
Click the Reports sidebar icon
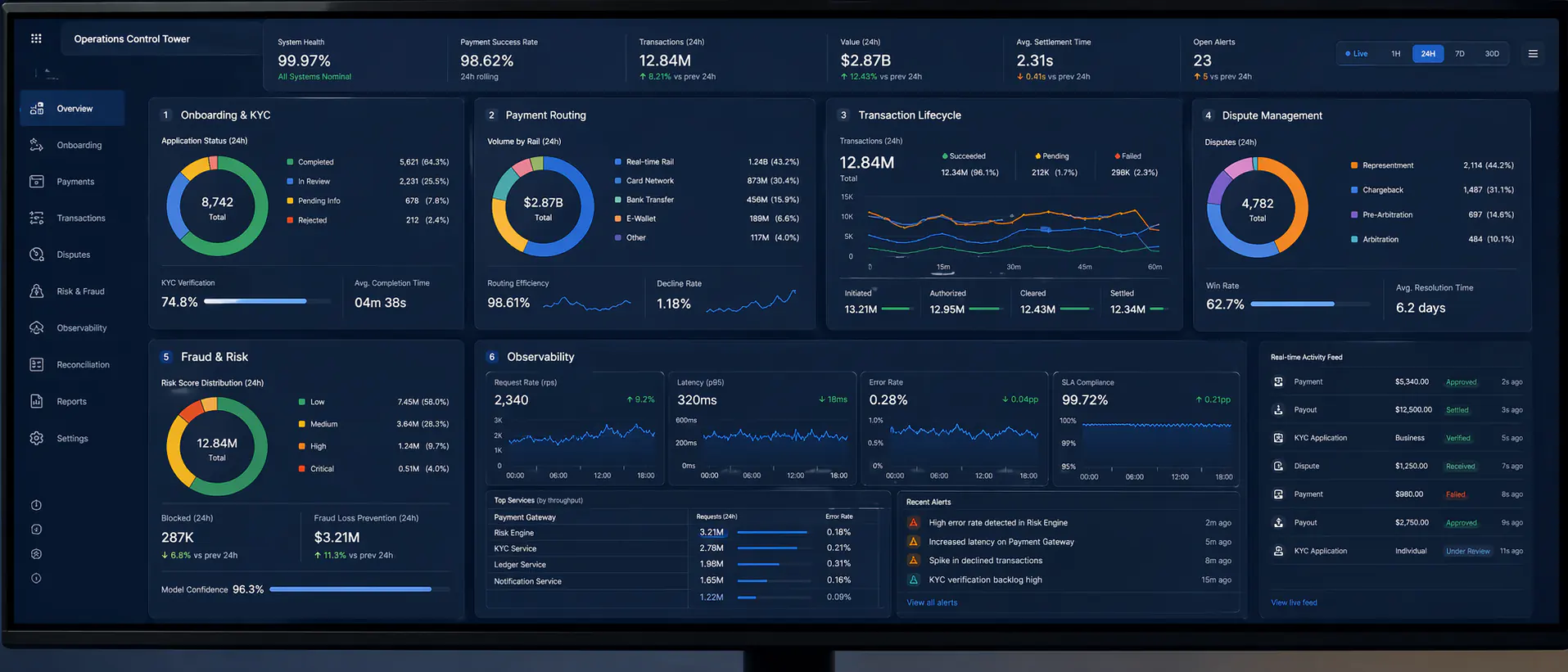pyautogui.click(x=37, y=401)
